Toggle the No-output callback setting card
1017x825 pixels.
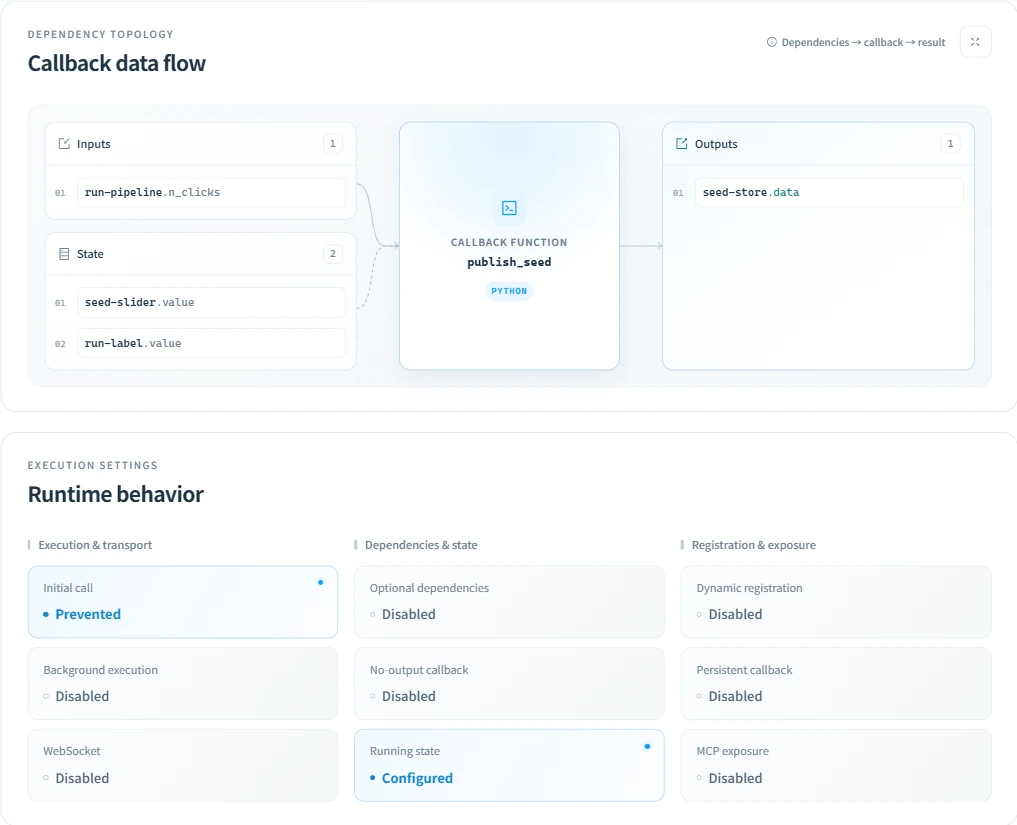point(509,684)
